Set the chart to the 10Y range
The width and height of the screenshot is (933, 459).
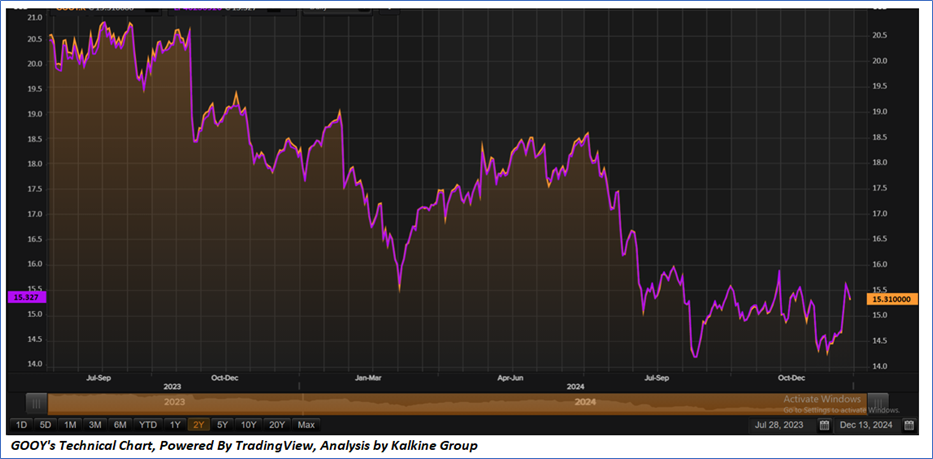pos(249,425)
